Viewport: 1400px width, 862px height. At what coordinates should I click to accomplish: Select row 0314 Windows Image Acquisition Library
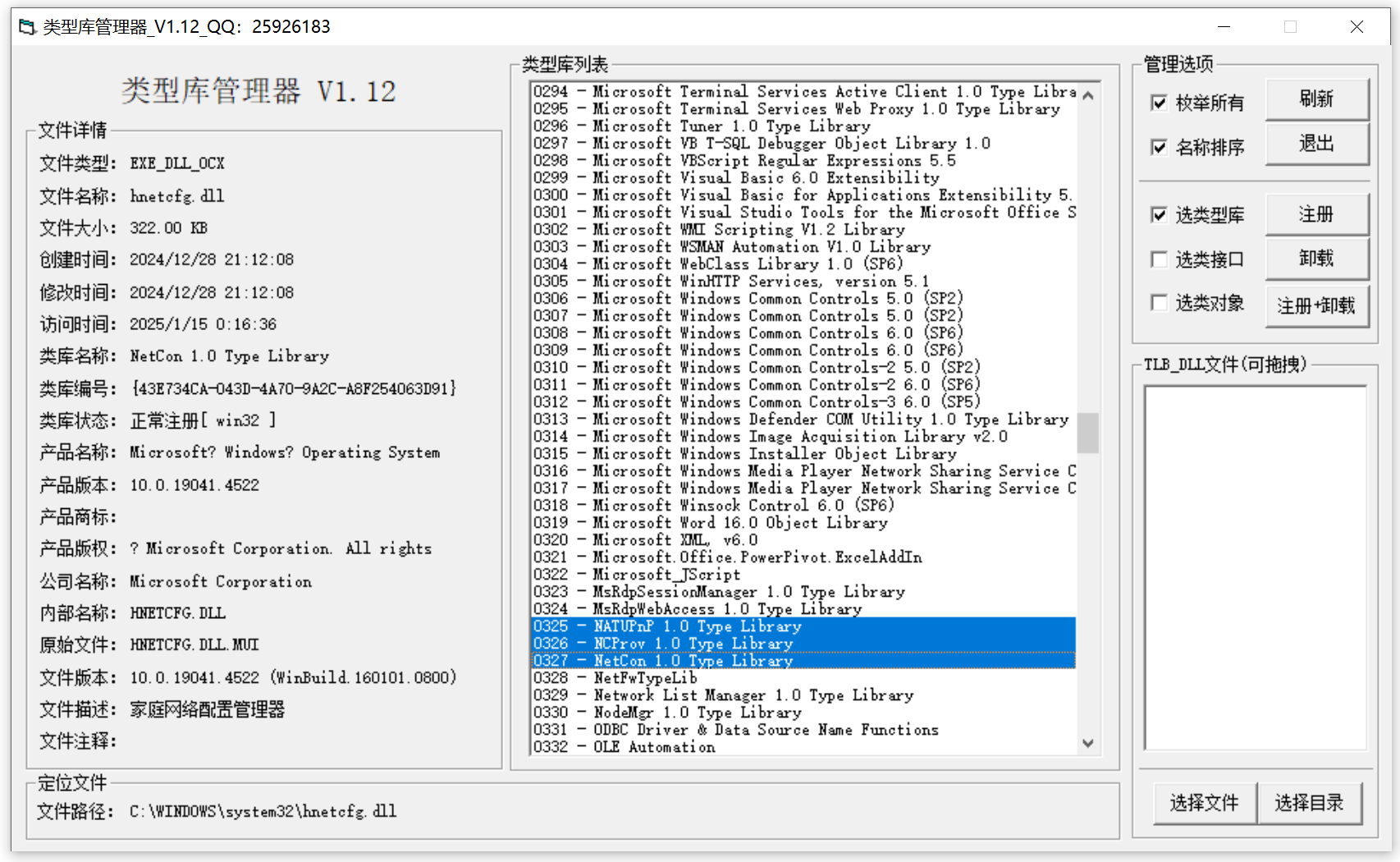tap(803, 436)
